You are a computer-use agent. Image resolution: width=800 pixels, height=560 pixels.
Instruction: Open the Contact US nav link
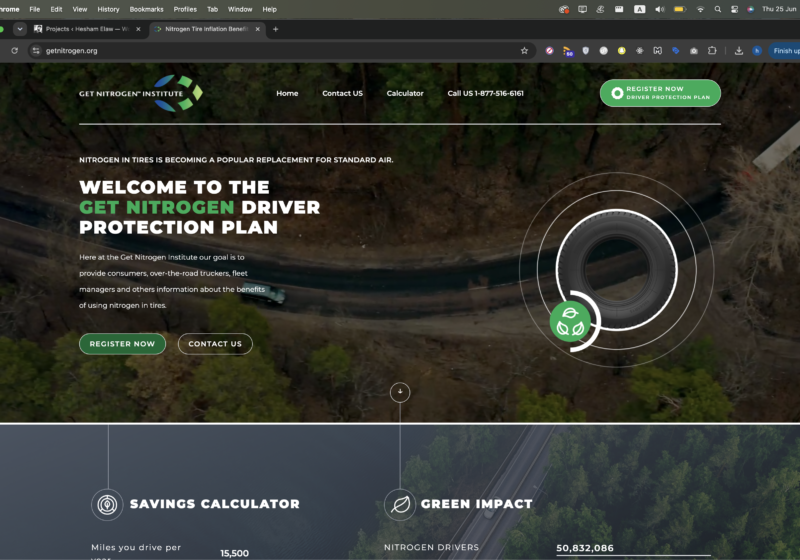point(342,93)
